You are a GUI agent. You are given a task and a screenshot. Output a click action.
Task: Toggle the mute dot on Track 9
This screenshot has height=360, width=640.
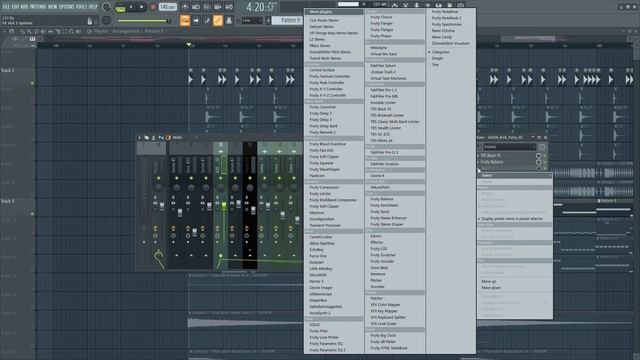pyautogui.click(x=32, y=214)
